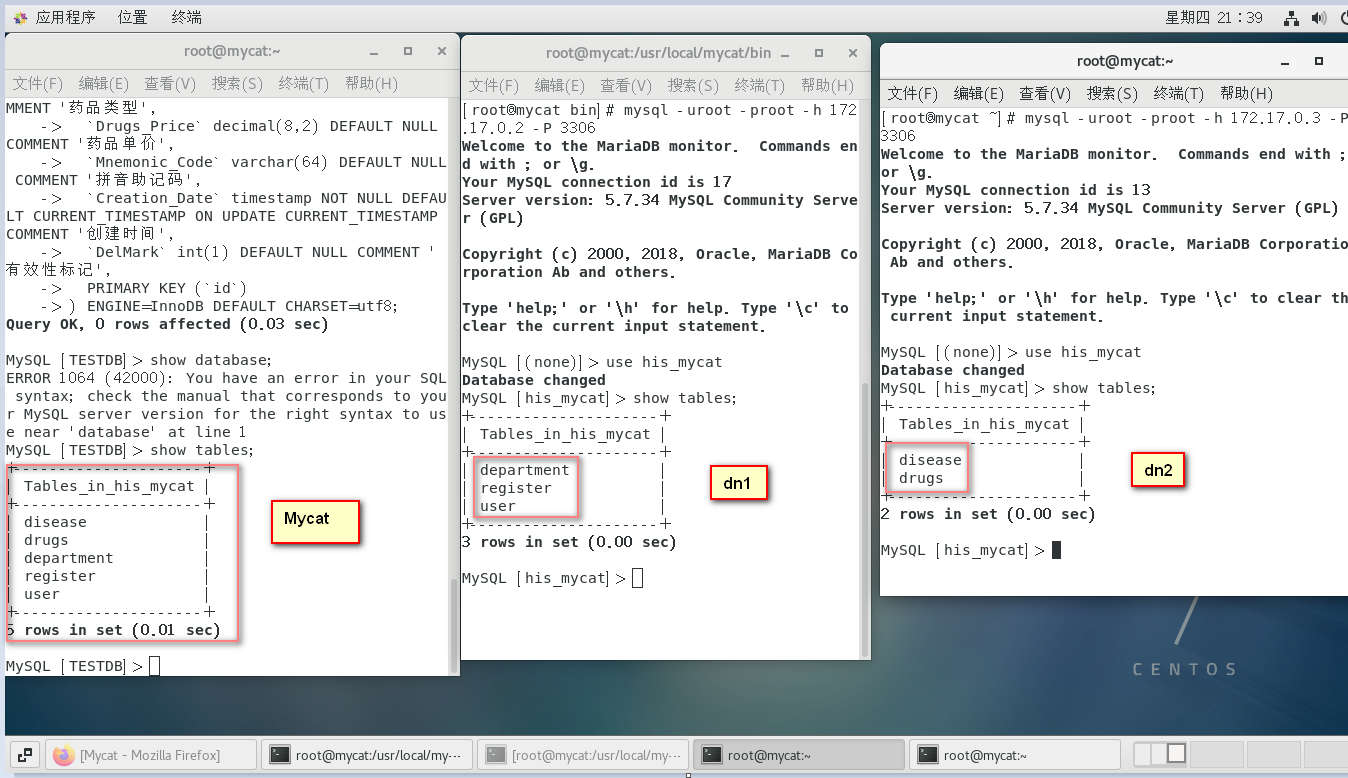Open 查看(V) menu in the right terminal
Screen dimensions: 1348x778
pos(1045,94)
